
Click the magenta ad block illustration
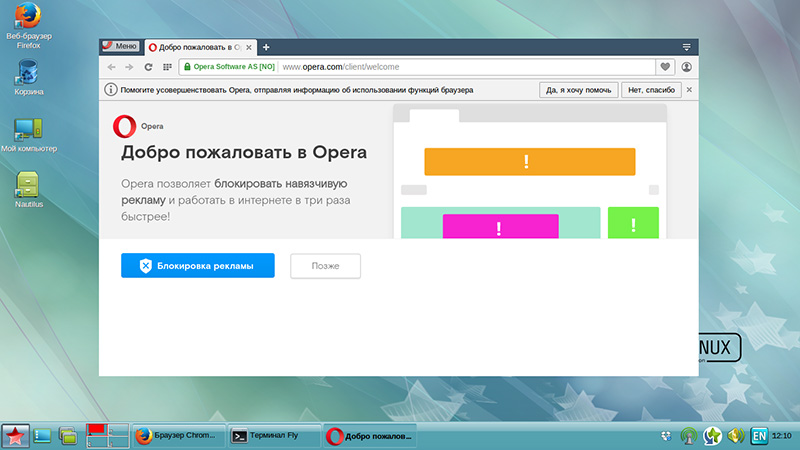click(501, 226)
